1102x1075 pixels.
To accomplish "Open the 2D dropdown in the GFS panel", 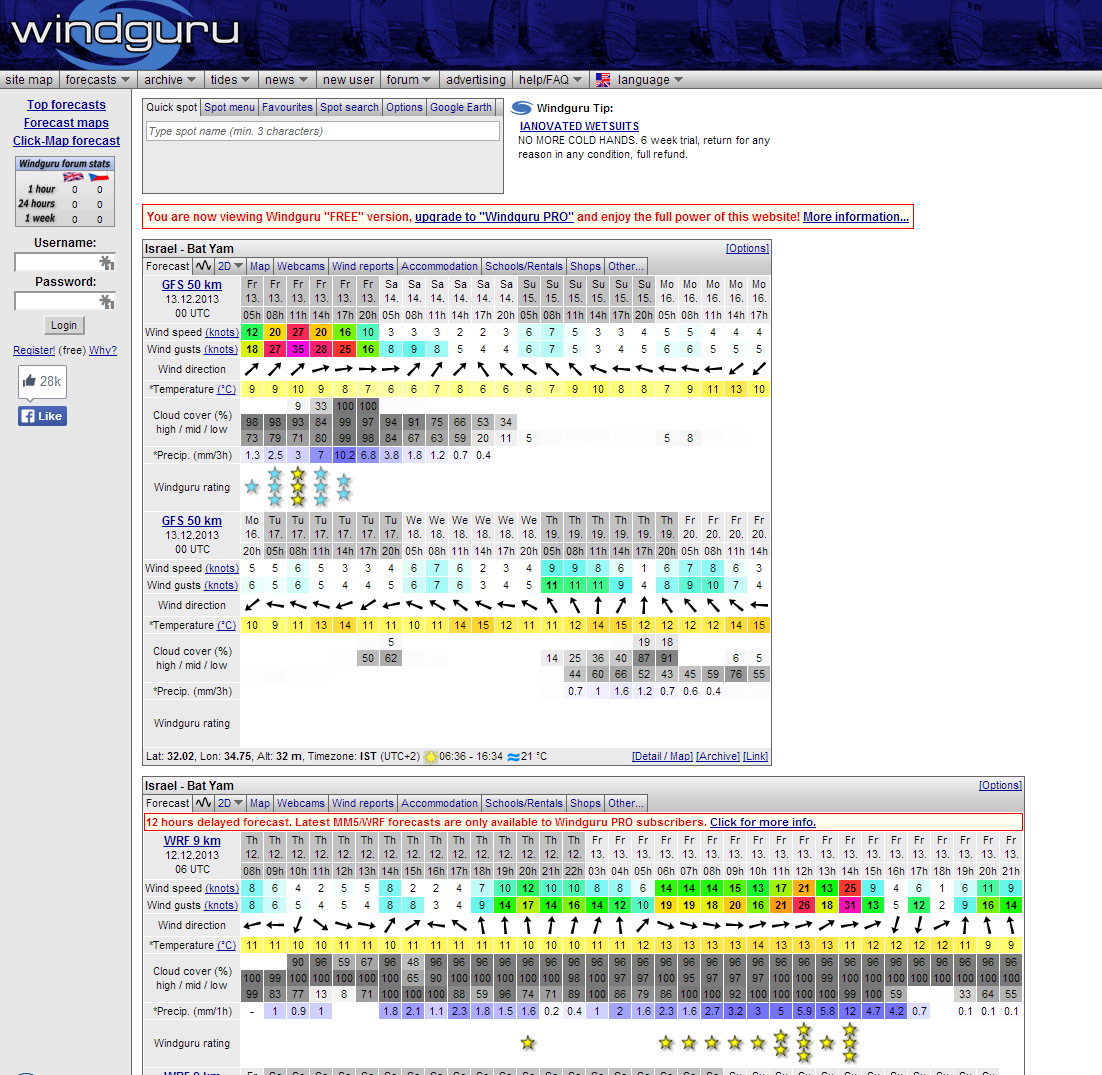I will pos(230,266).
